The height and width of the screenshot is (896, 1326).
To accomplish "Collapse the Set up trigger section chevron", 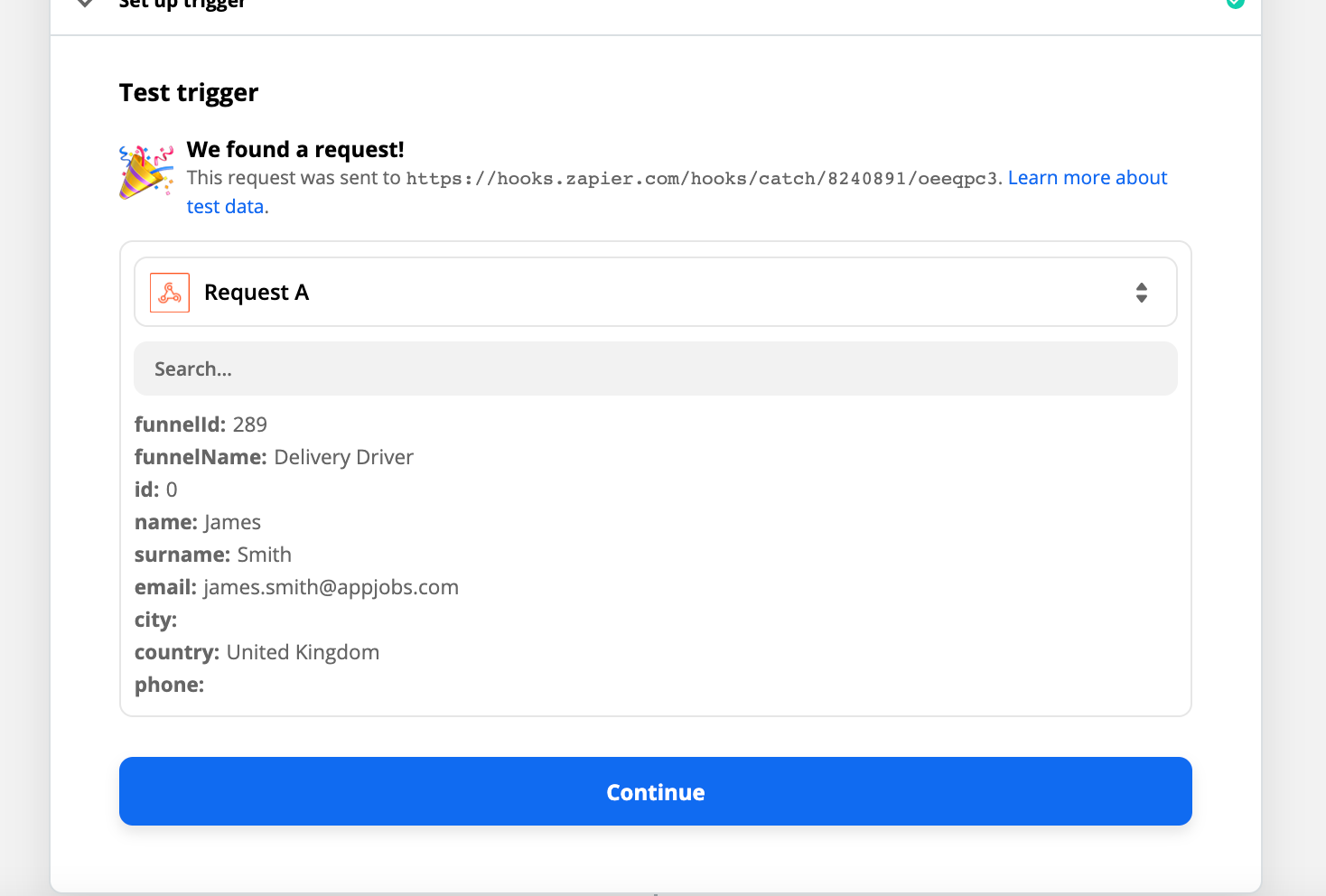I will (x=85, y=3).
